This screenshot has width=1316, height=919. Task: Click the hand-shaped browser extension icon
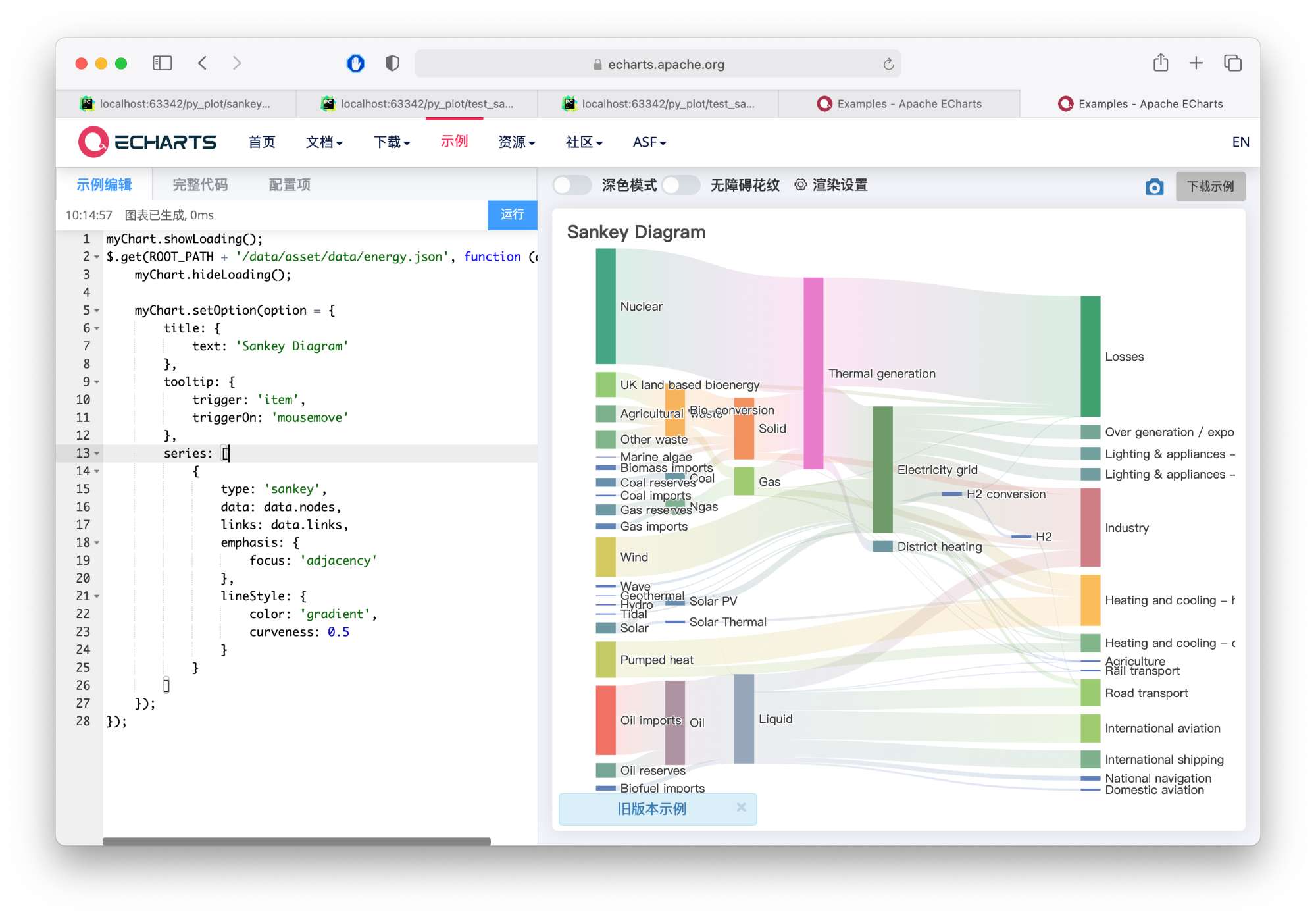click(x=355, y=63)
